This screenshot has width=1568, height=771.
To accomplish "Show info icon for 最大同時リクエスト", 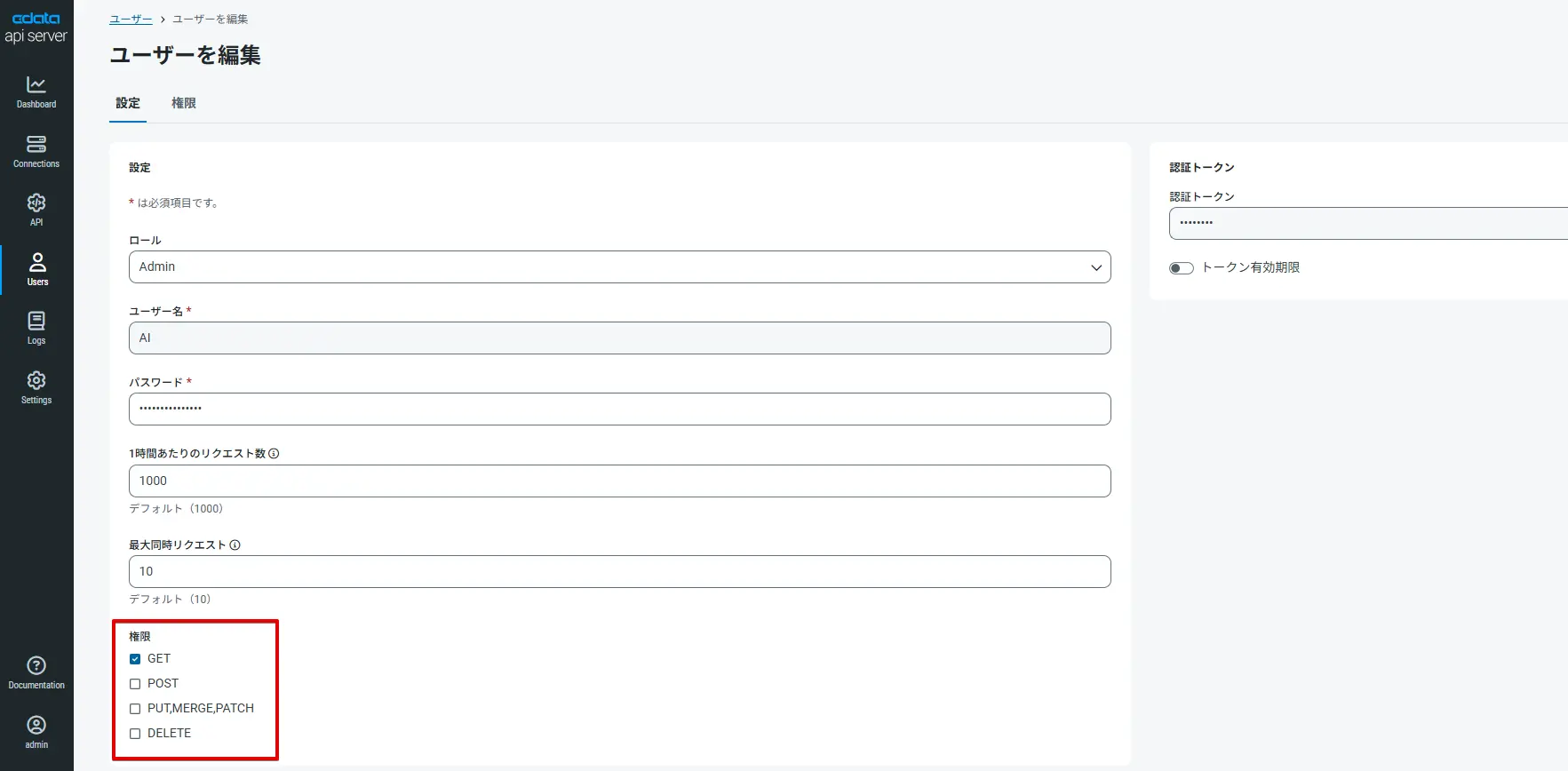I will coord(235,545).
